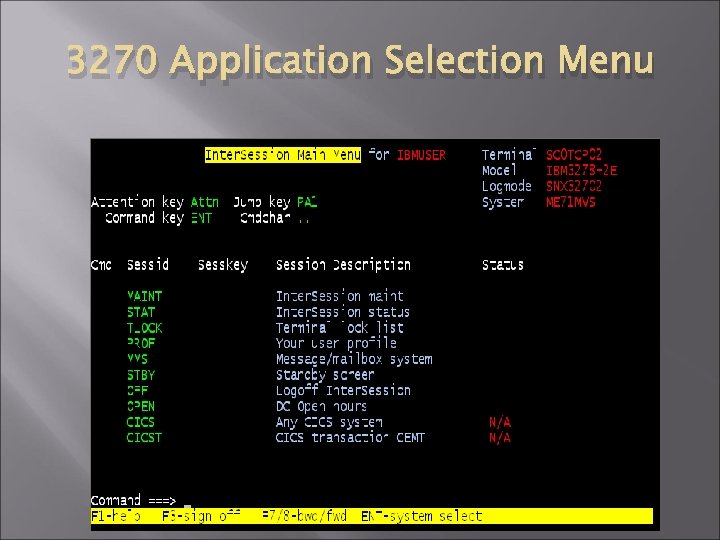Click the InterSession maint description
This screenshot has width=720, height=540.
coord(340,296)
